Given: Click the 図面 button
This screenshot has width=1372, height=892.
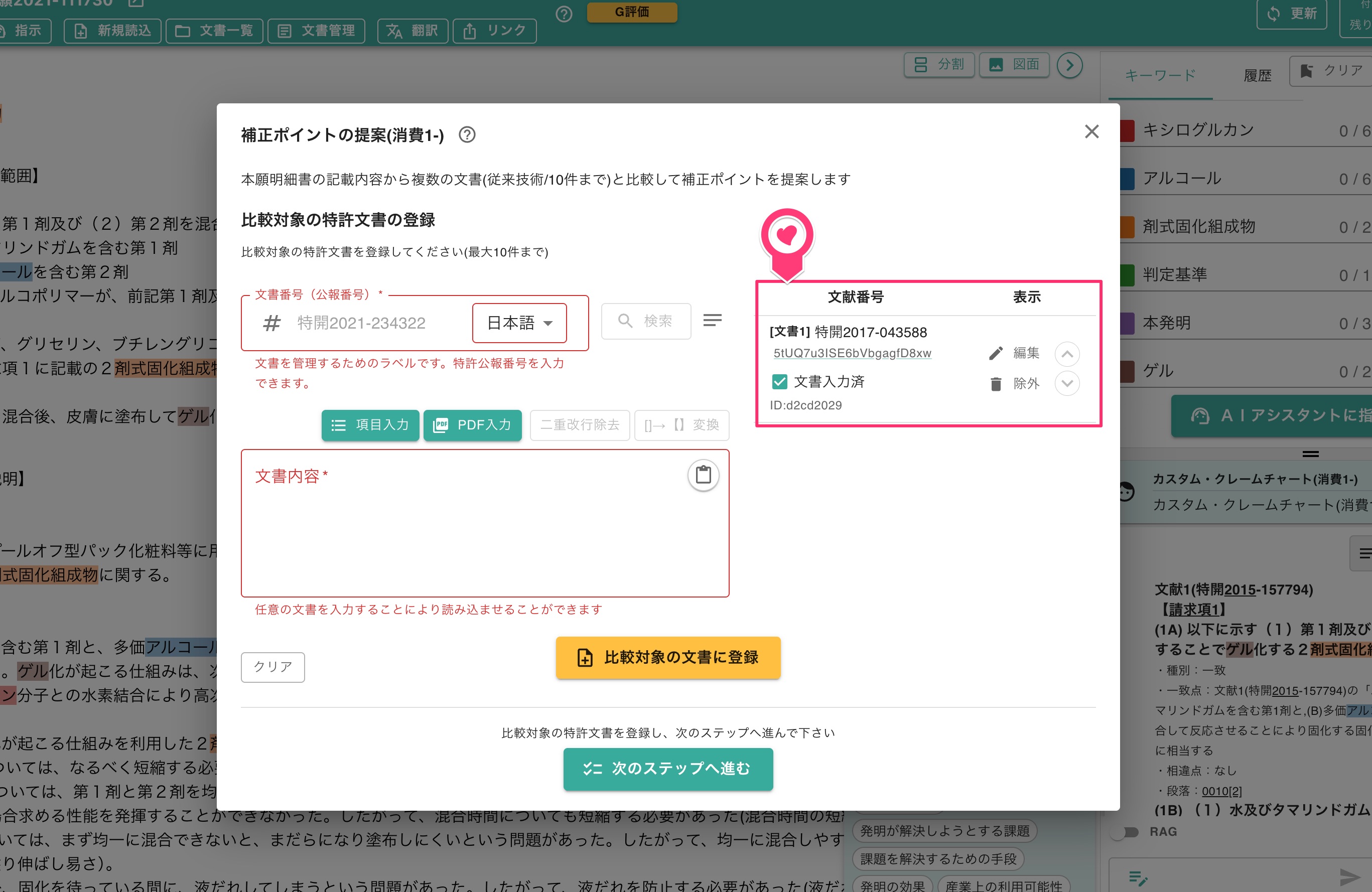Looking at the screenshot, I should 1014,65.
